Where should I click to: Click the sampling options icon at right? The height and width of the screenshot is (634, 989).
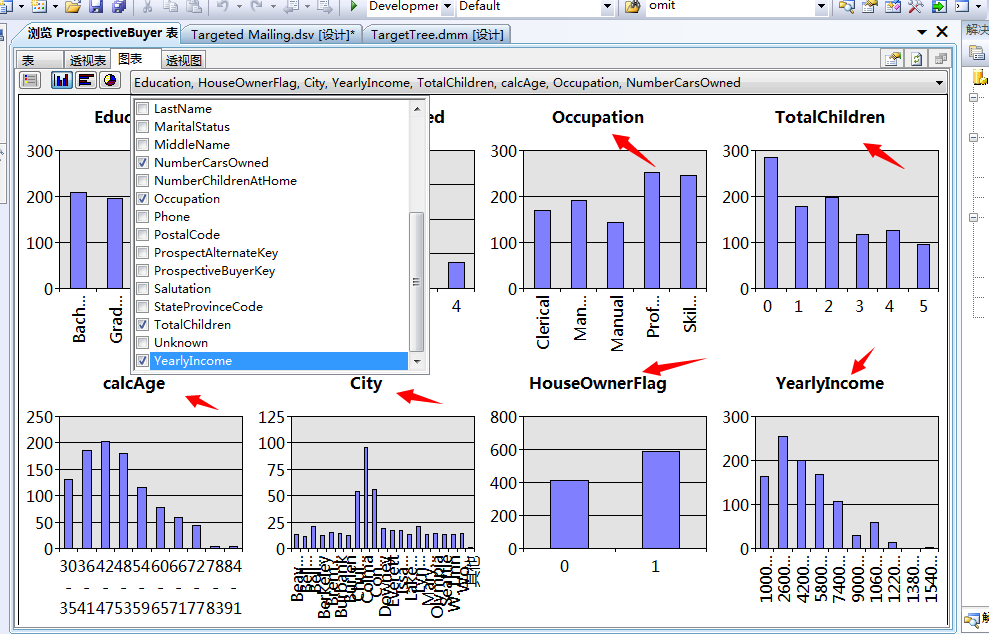coord(893,59)
